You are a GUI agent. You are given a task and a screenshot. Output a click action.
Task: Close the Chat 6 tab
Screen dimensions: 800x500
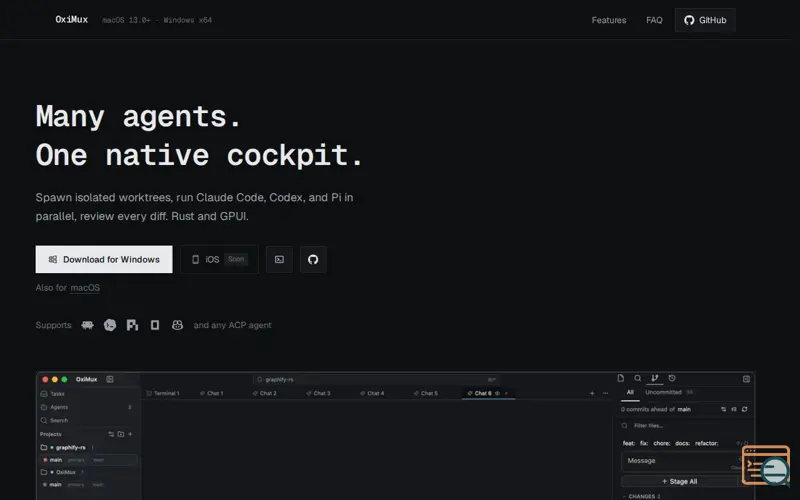click(506, 393)
